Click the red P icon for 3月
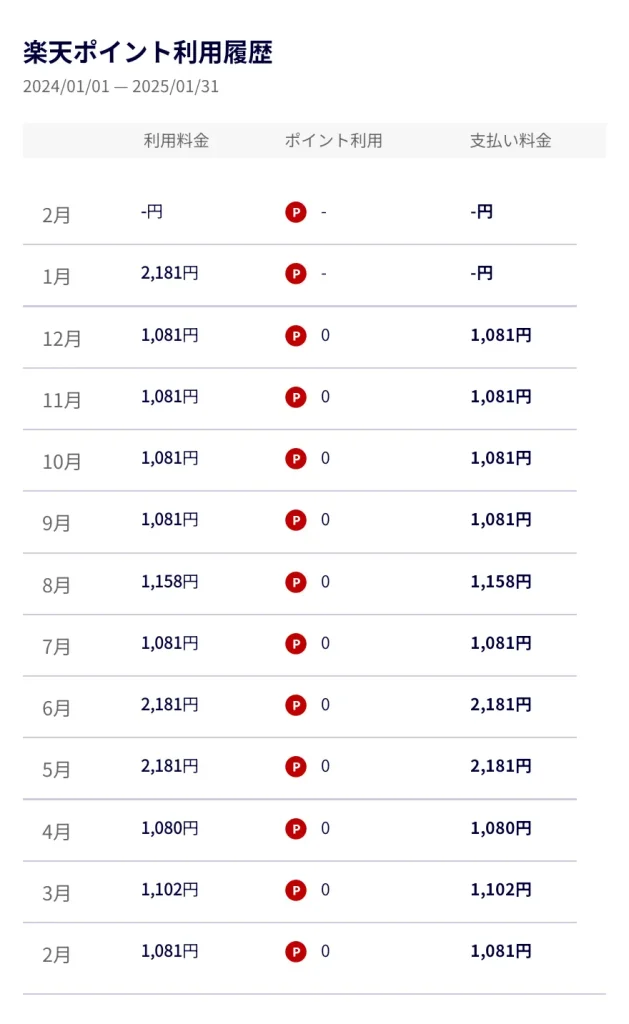This screenshot has width=629, height=1024. [296, 890]
